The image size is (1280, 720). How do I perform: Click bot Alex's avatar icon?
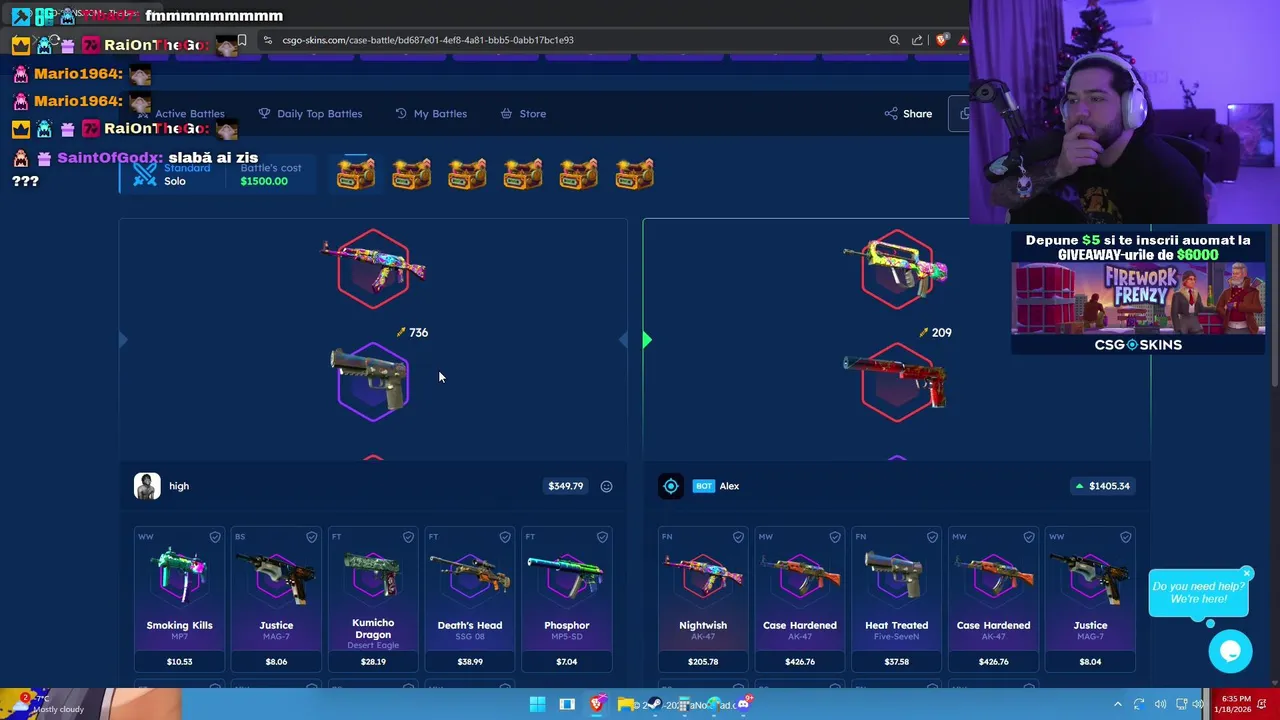click(671, 486)
